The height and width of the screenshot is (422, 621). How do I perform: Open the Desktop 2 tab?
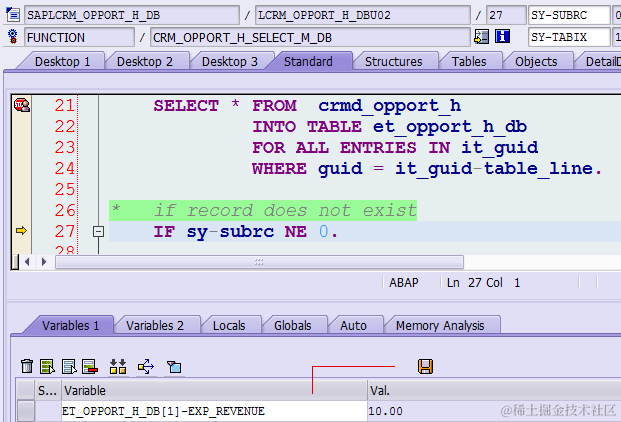tap(145, 62)
